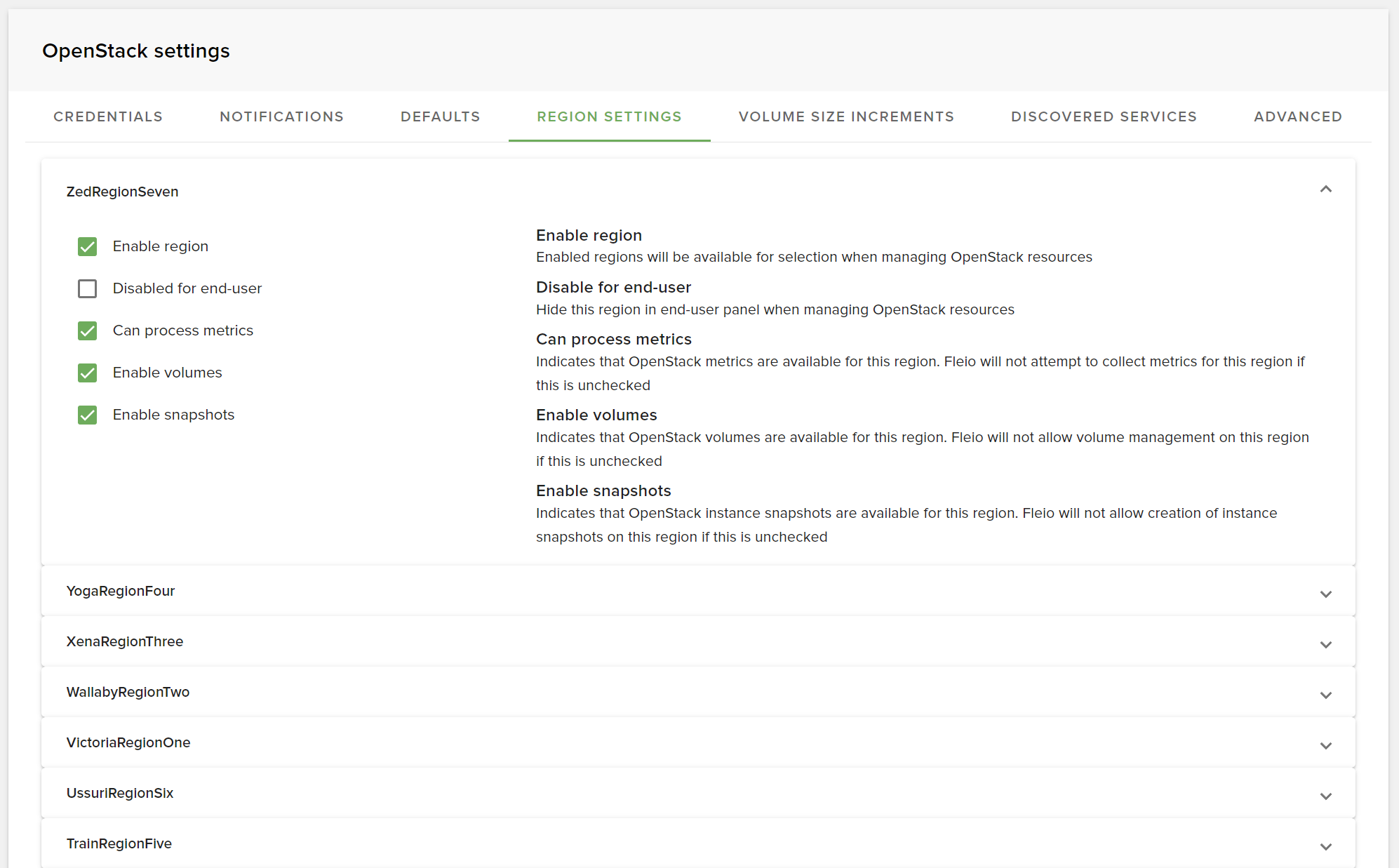
Task: Uncheck the Enable snapshots checkbox
Action: 87,415
